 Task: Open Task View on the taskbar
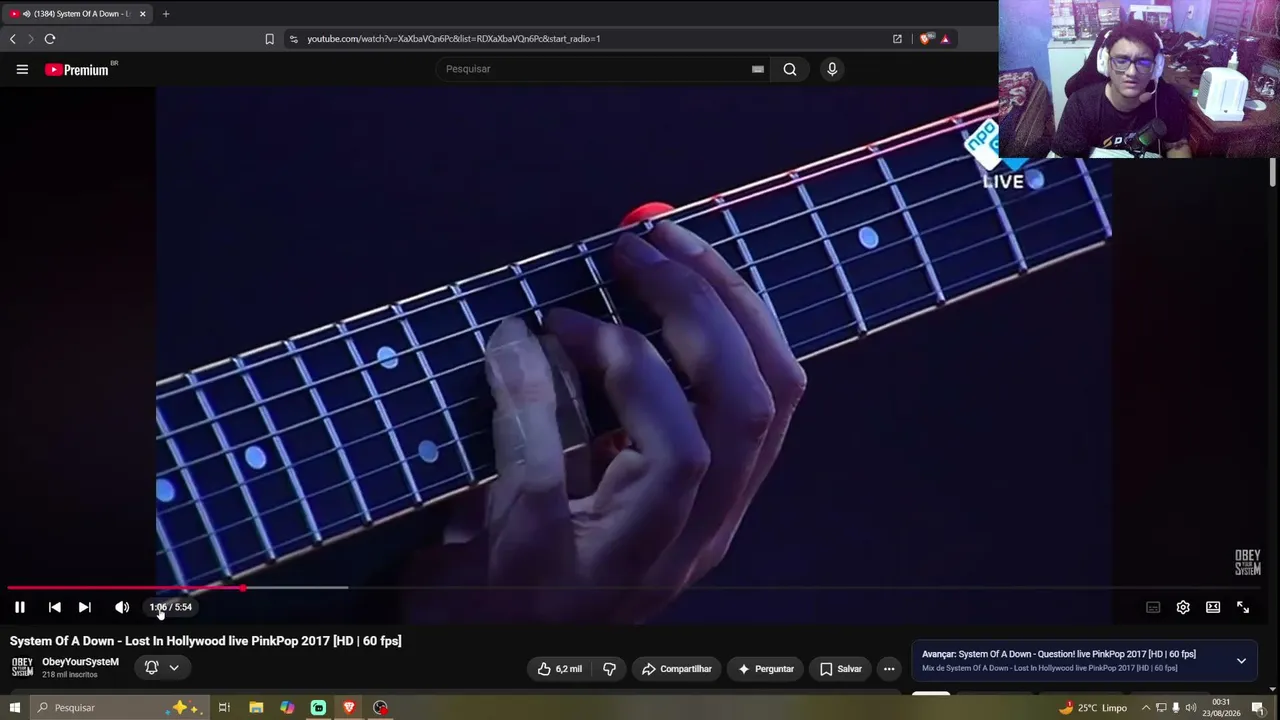[224, 708]
